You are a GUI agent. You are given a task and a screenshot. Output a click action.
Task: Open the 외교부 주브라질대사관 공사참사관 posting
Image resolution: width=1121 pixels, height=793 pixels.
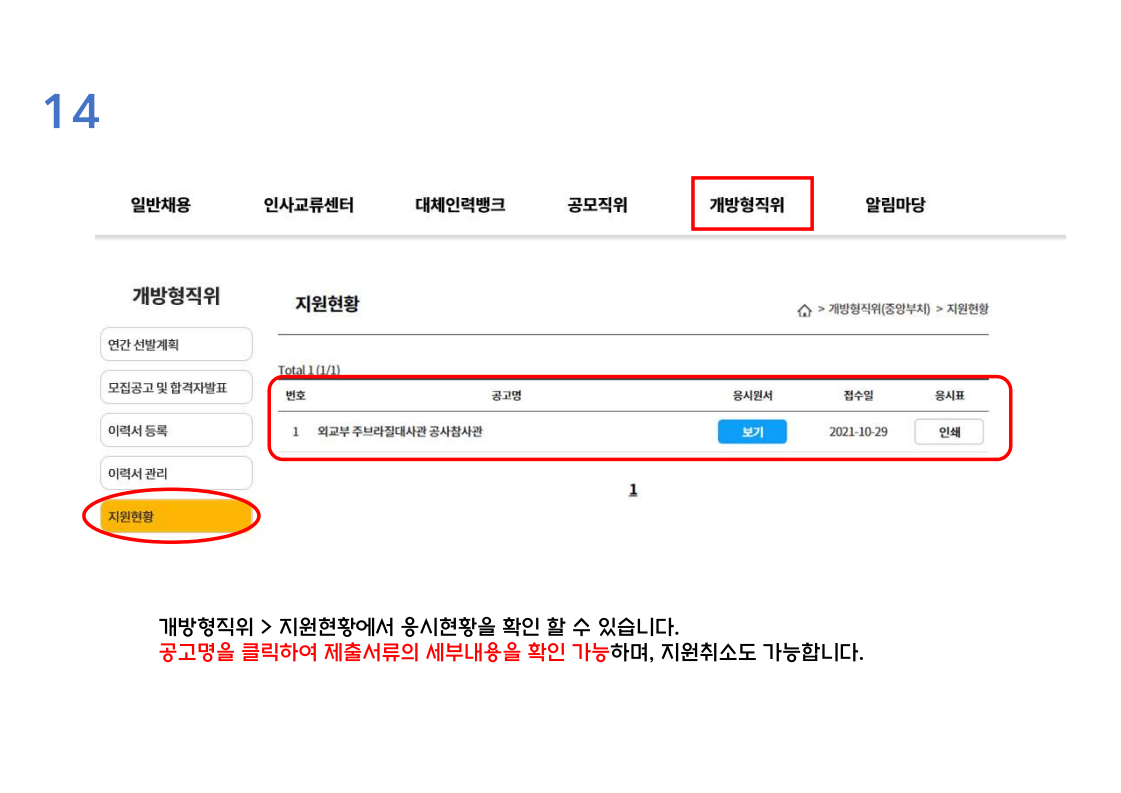400,432
